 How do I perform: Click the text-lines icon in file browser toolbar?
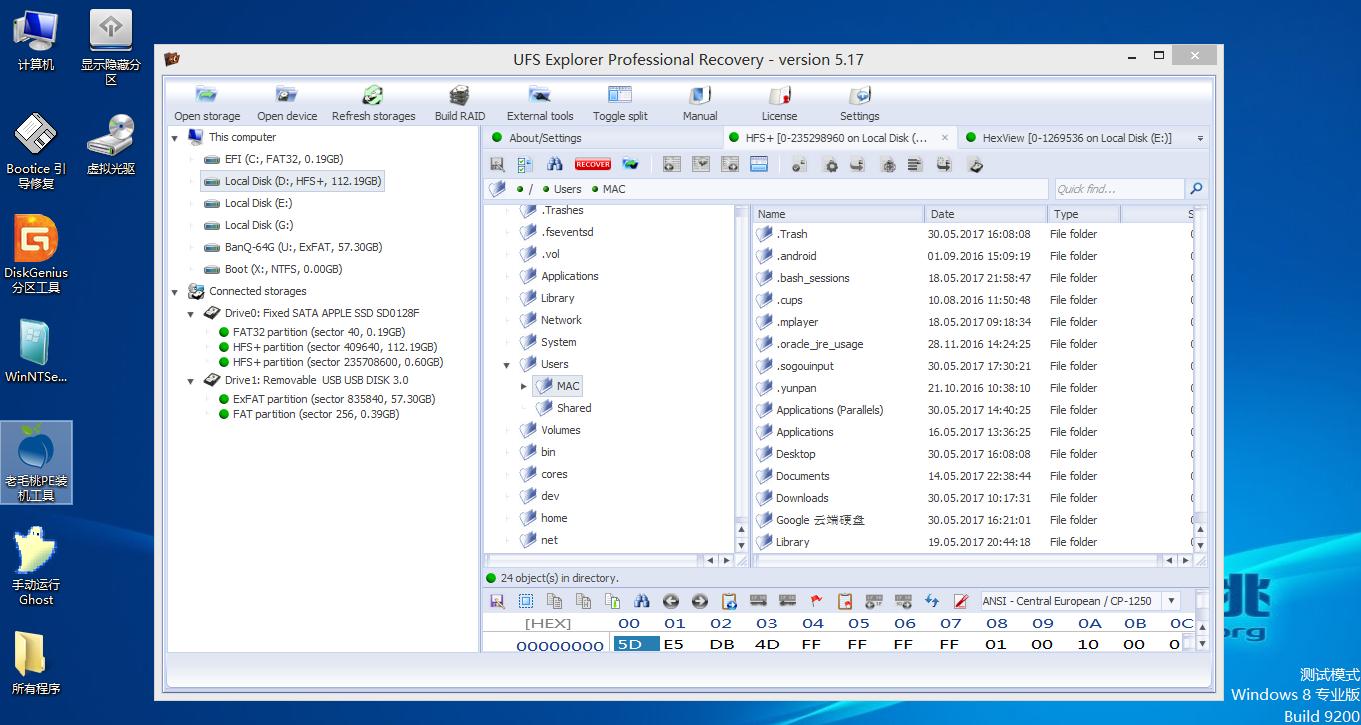point(915,164)
